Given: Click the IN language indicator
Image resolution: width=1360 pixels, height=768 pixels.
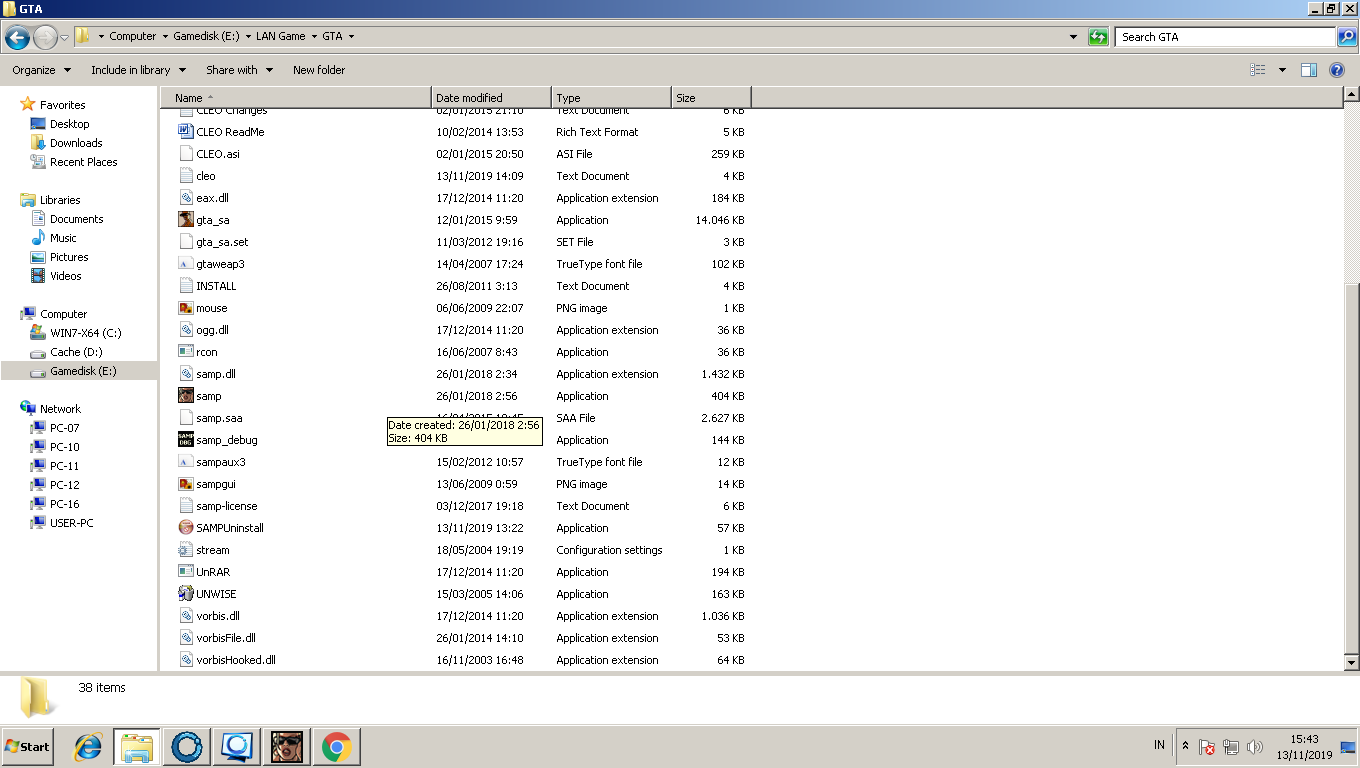Looking at the screenshot, I should [1159, 745].
